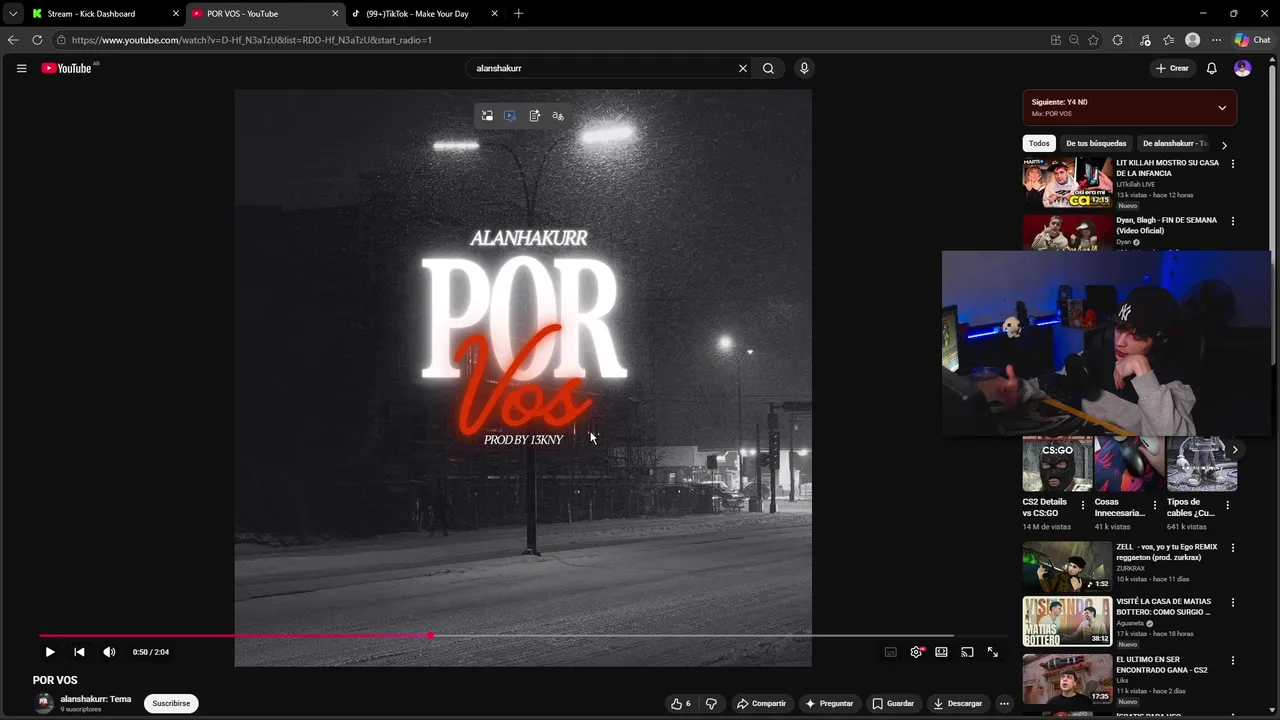Mute the video volume
Screen dimensions: 1280x720
109,652
